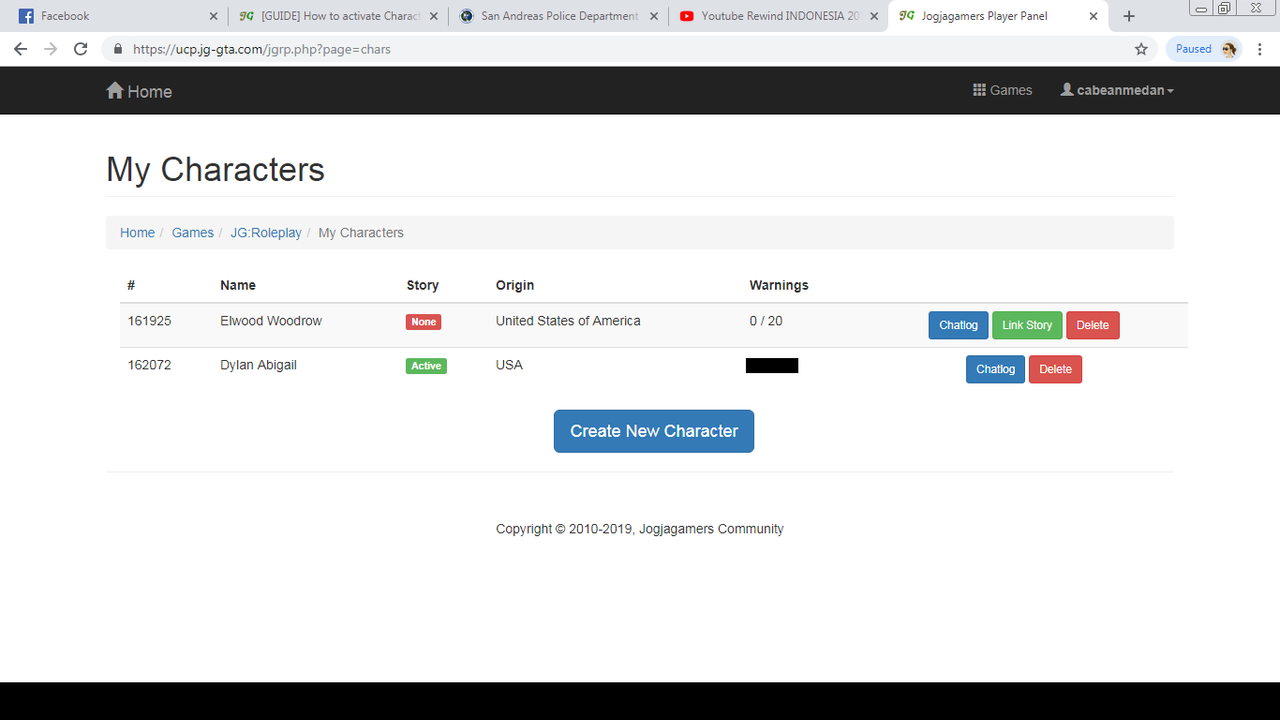Bookmark this page with star icon
The image size is (1280, 720).
pyautogui.click(x=1141, y=49)
